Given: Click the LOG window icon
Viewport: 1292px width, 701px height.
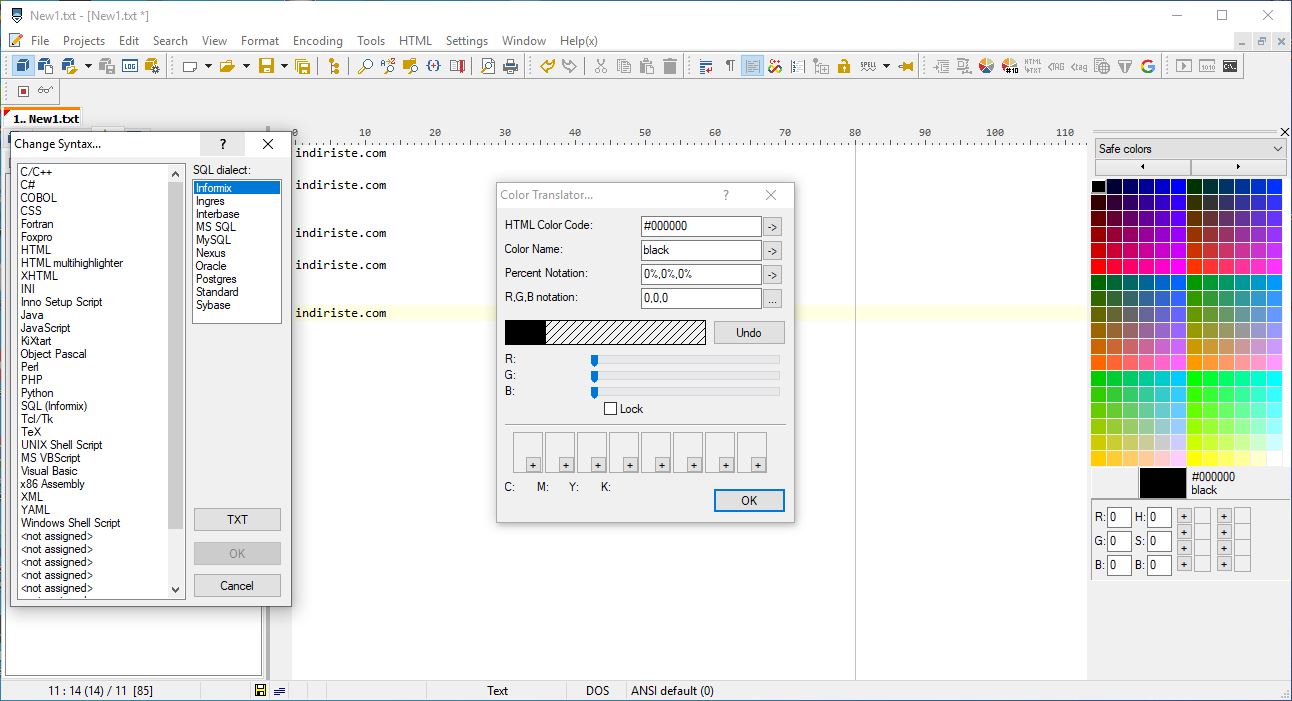Looking at the screenshot, I should point(130,66).
